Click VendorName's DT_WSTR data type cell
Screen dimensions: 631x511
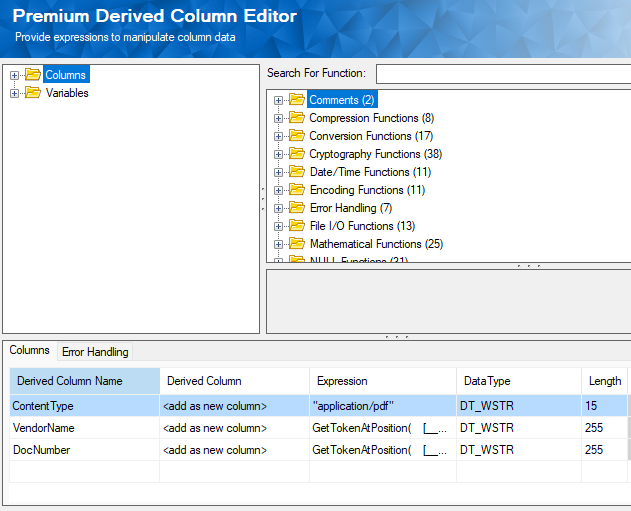pos(519,428)
